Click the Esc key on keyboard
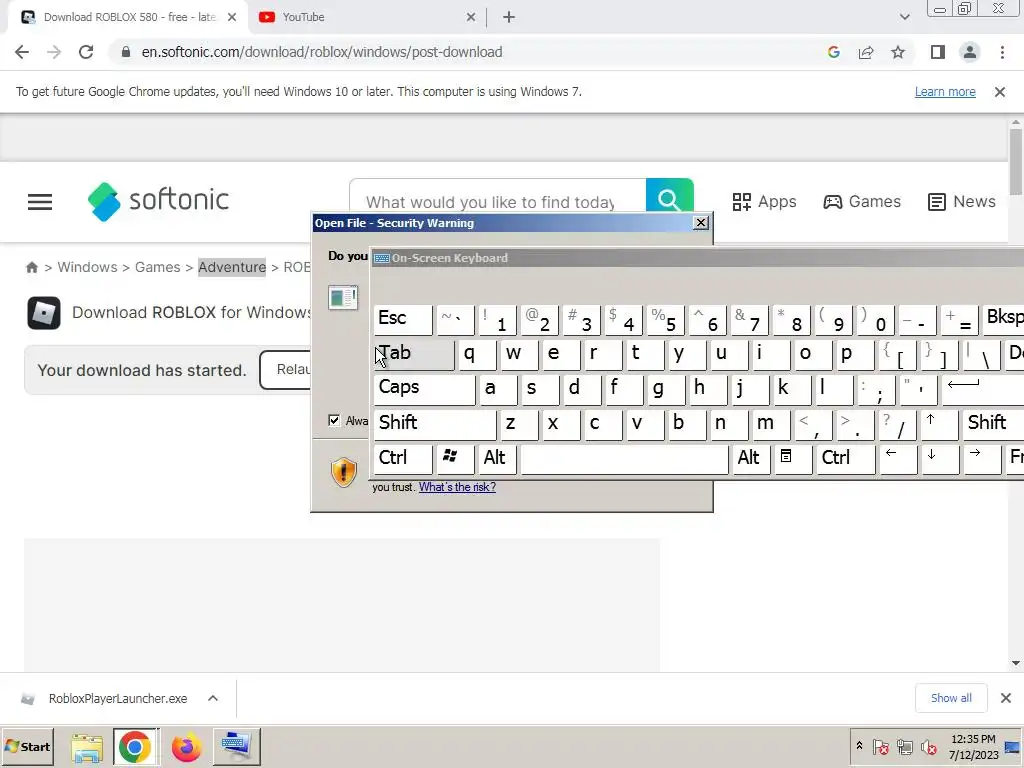This screenshot has width=1024, height=768. 403,319
